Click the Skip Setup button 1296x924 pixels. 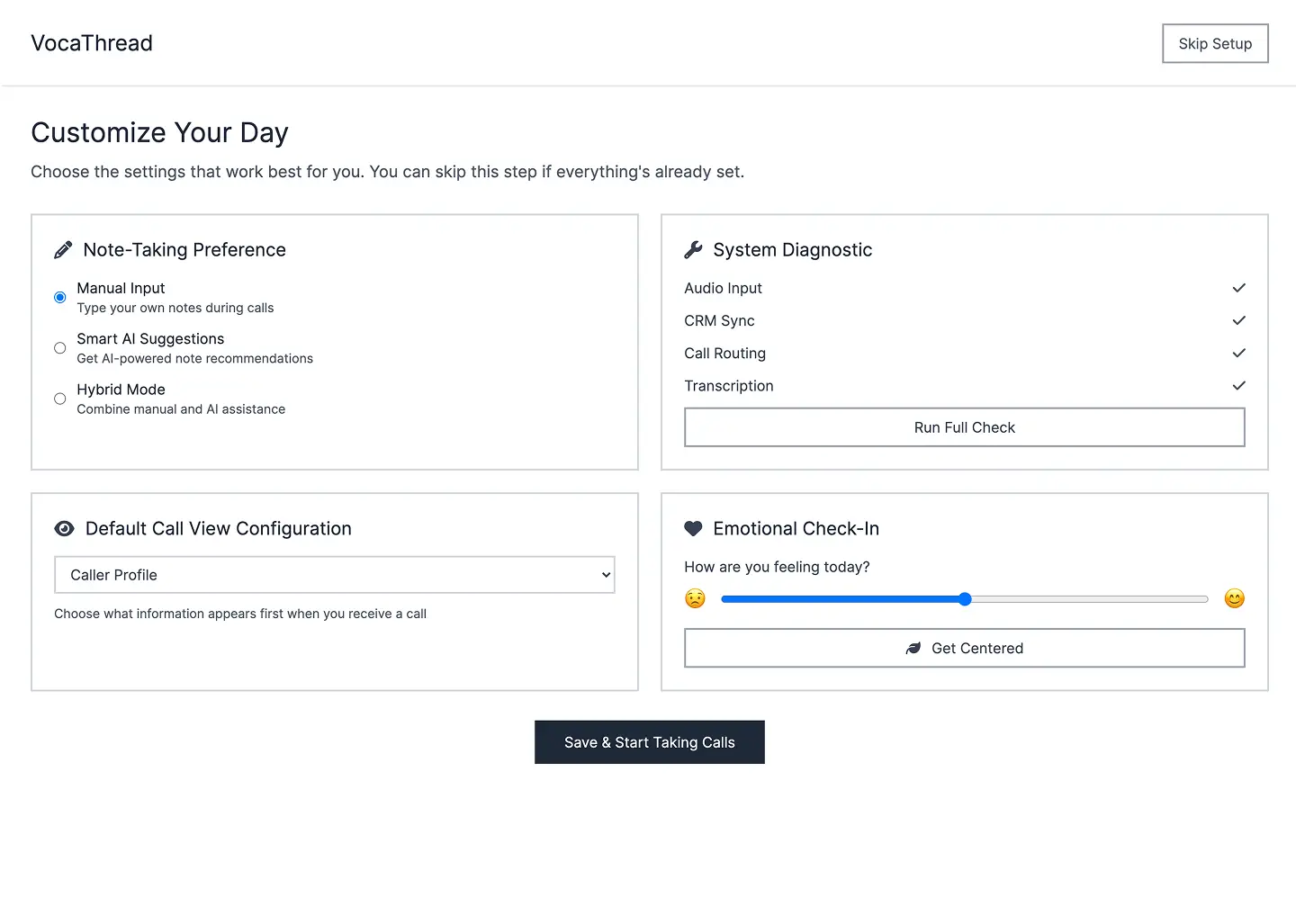(1215, 43)
